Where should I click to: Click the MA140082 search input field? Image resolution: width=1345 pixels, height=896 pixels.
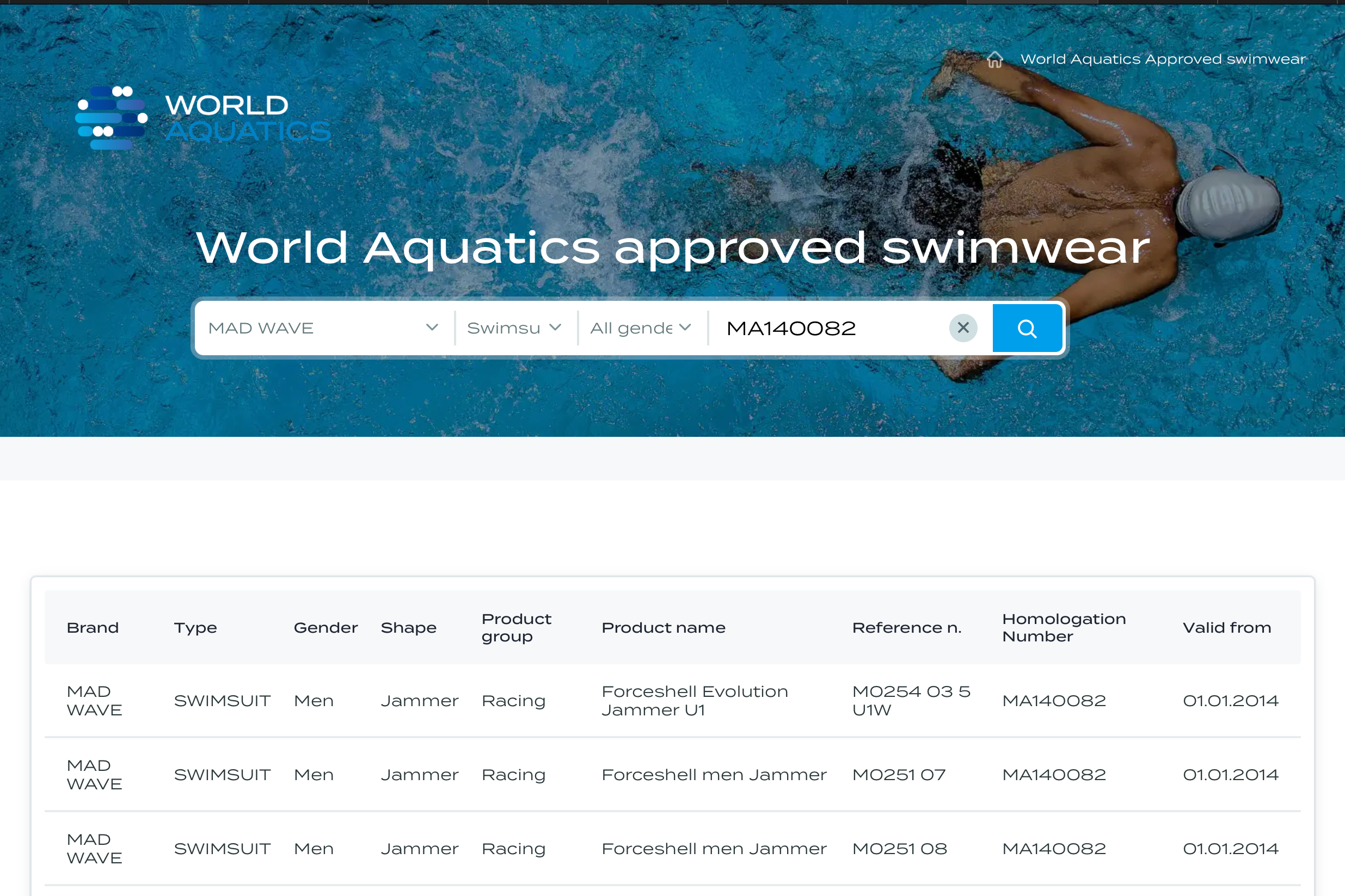829,328
